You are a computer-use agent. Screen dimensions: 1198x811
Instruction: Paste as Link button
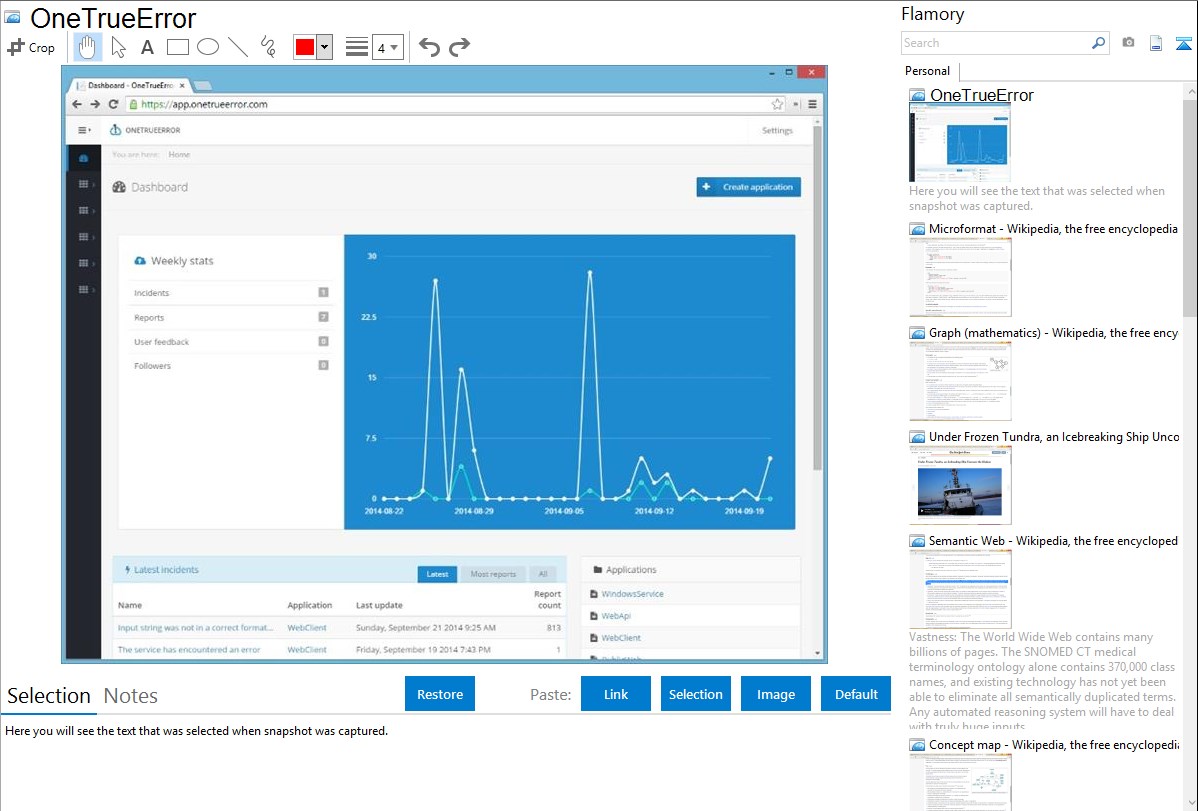point(616,694)
